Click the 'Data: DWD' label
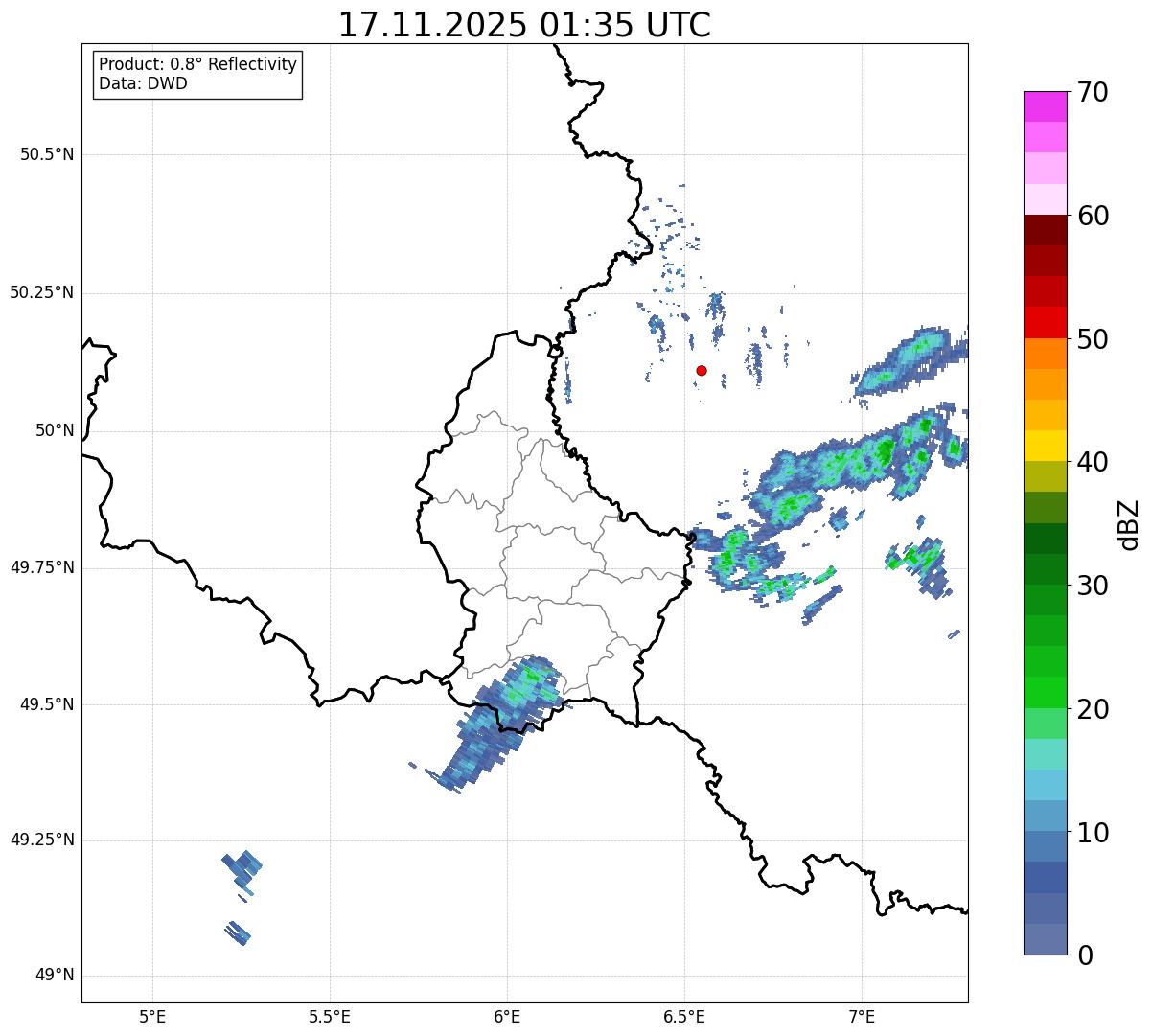 143,83
